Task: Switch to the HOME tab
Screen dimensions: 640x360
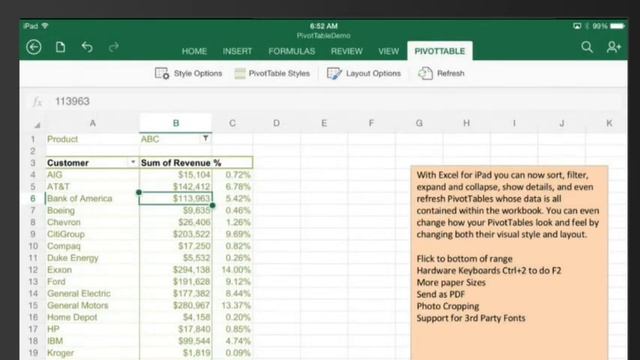Action: [x=194, y=51]
